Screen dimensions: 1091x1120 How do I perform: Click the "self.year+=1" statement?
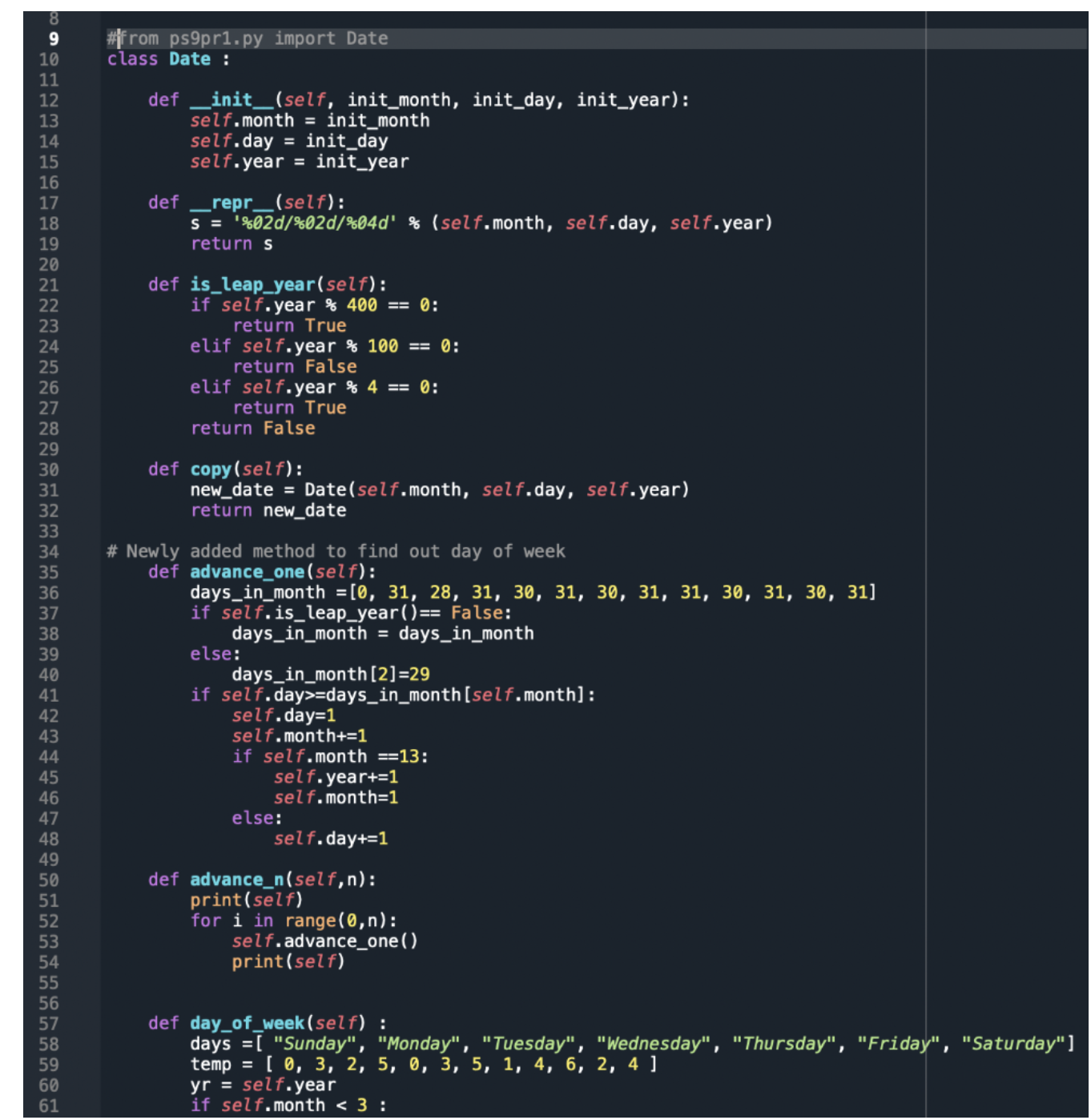[x=336, y=777]
